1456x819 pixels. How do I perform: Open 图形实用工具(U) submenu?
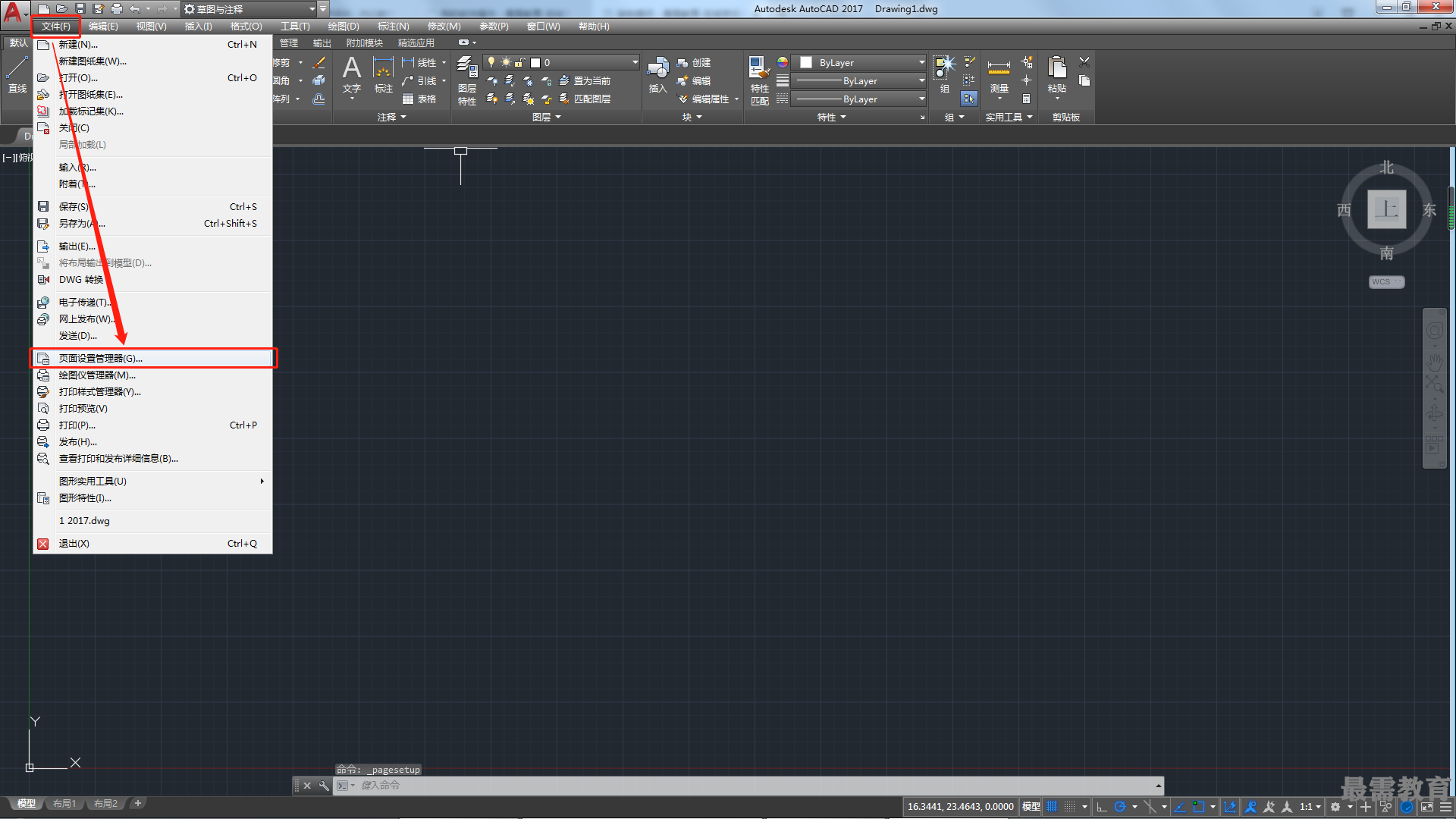153,481
